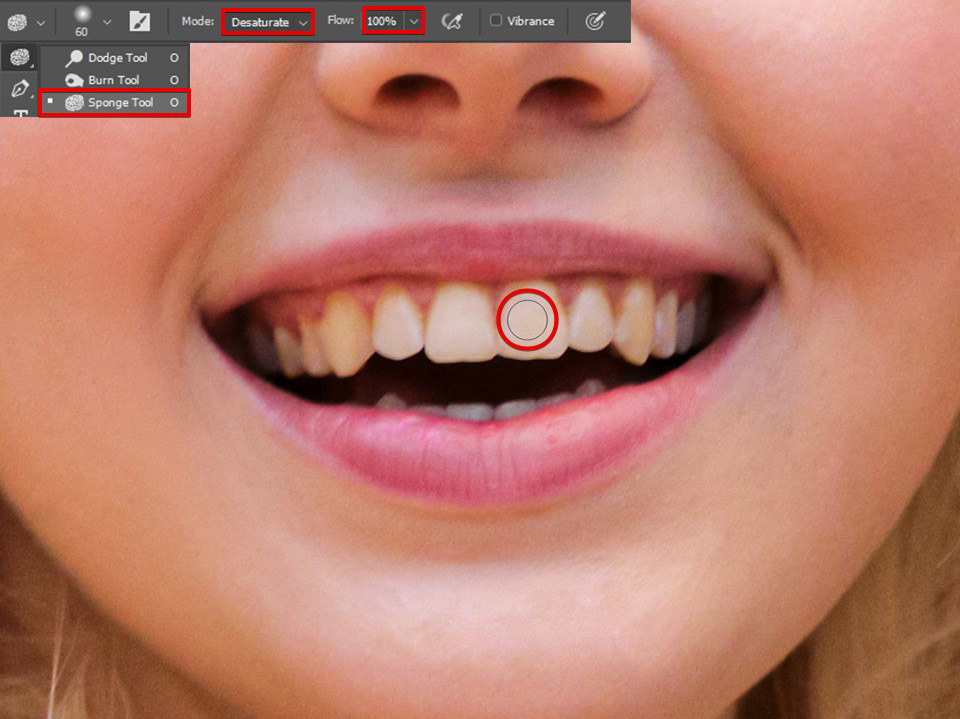This screenshot has height=719, width=960.
Task: Click the brush size 60 preview
Action: point(81,20)
